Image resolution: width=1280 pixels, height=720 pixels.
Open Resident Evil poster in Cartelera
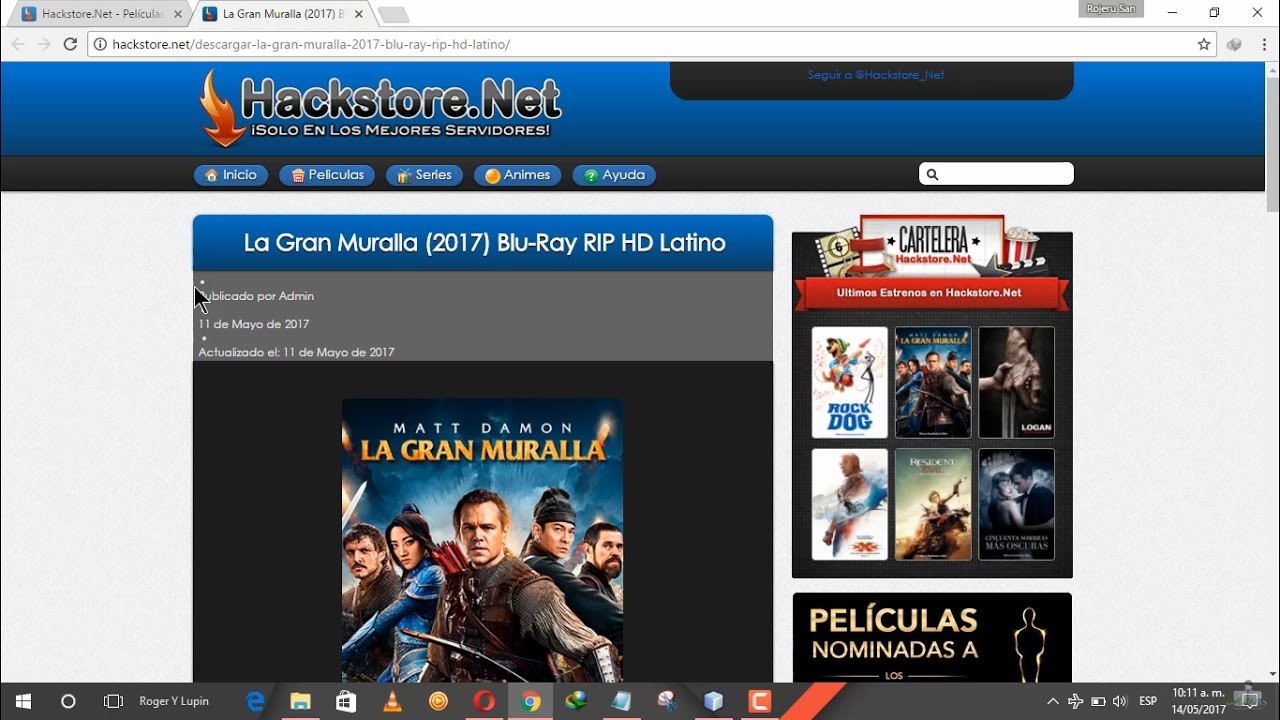[x=933, y=504]
